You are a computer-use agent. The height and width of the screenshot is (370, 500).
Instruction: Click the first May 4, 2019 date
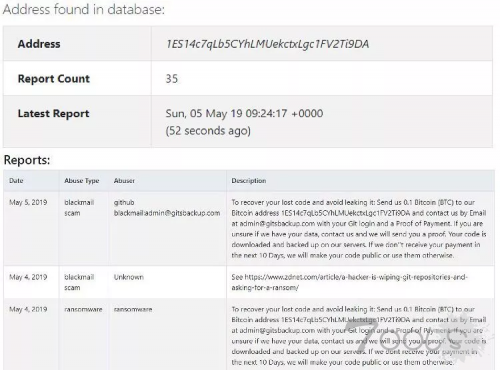pyautogui.click(x=28, y=277)
